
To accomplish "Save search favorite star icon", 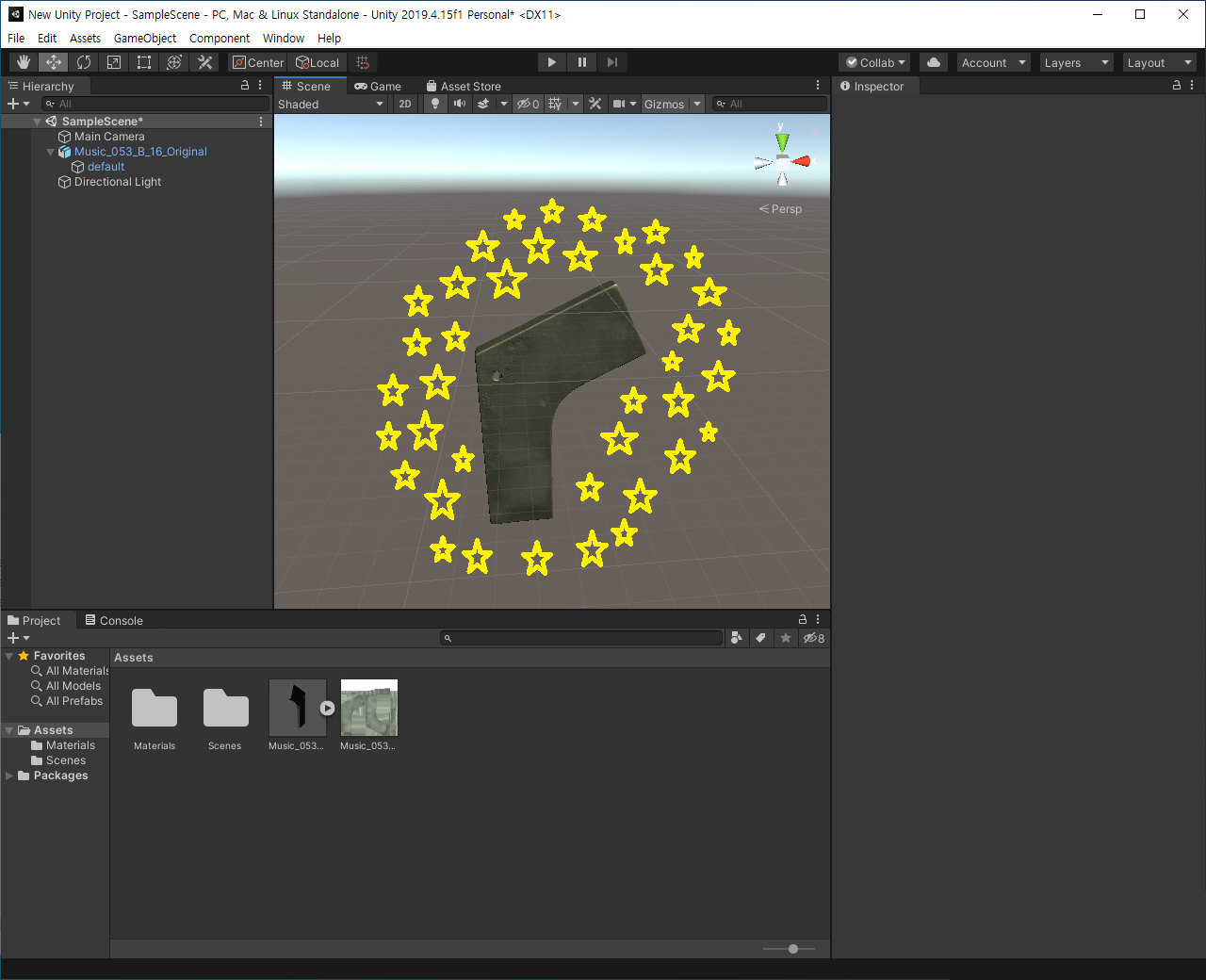I will tap(786, 638).
